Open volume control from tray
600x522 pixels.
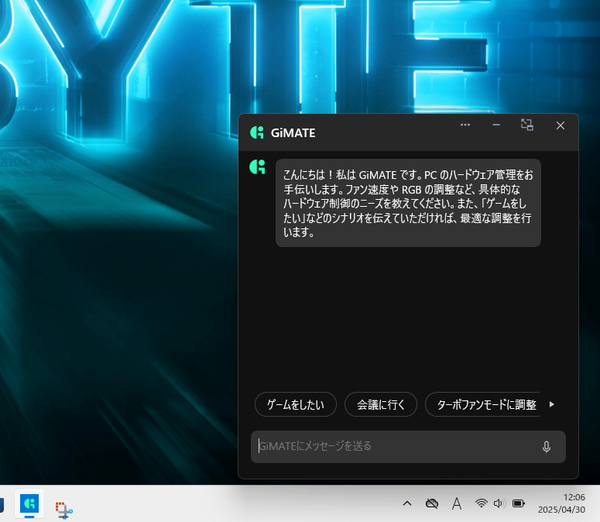pyautogui.click(x=499, y=504)
